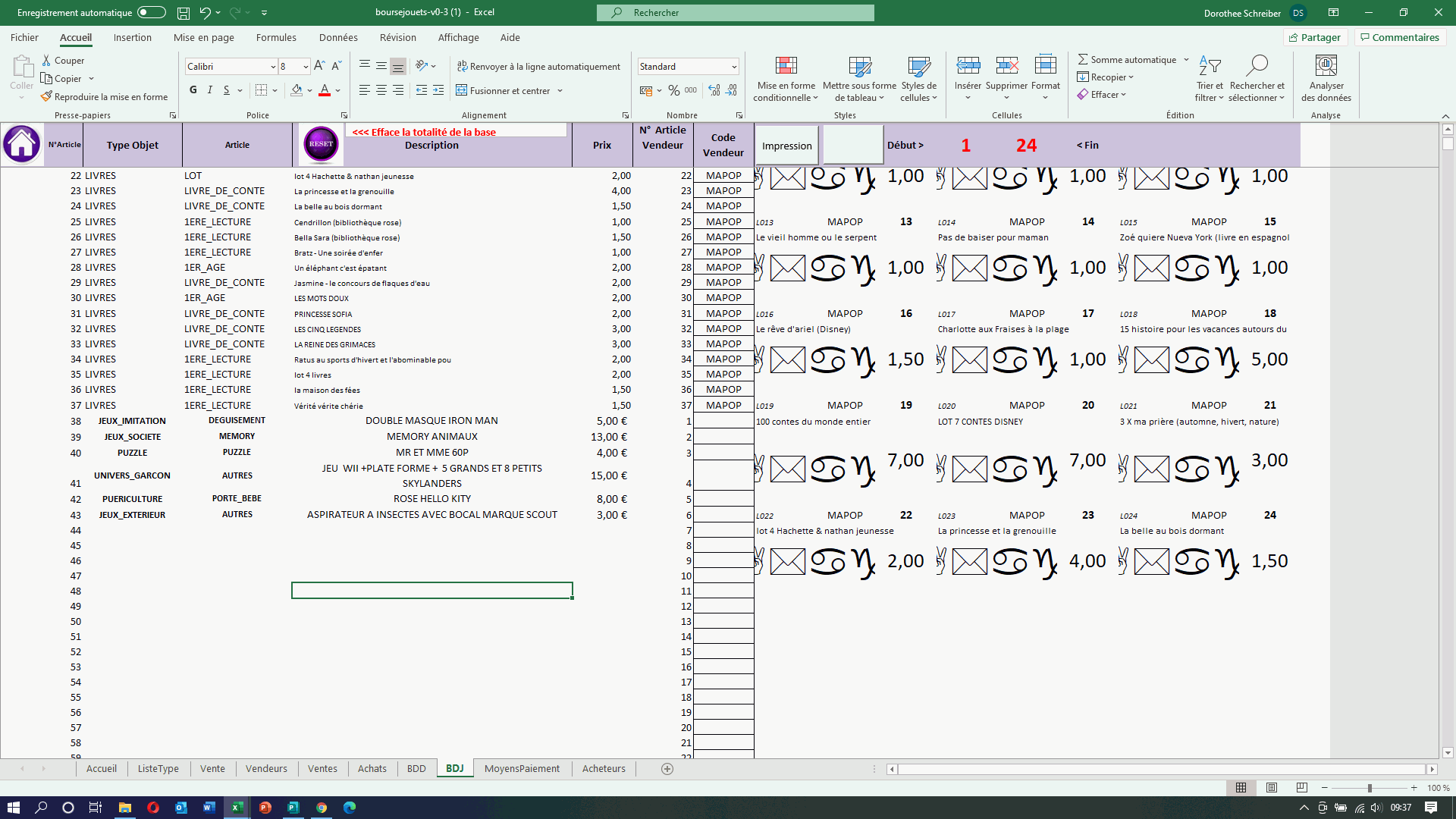Switch to the Vendeurs sheet tab
The height and width of the screenshot is (819, 1456).
click(266, 768)
